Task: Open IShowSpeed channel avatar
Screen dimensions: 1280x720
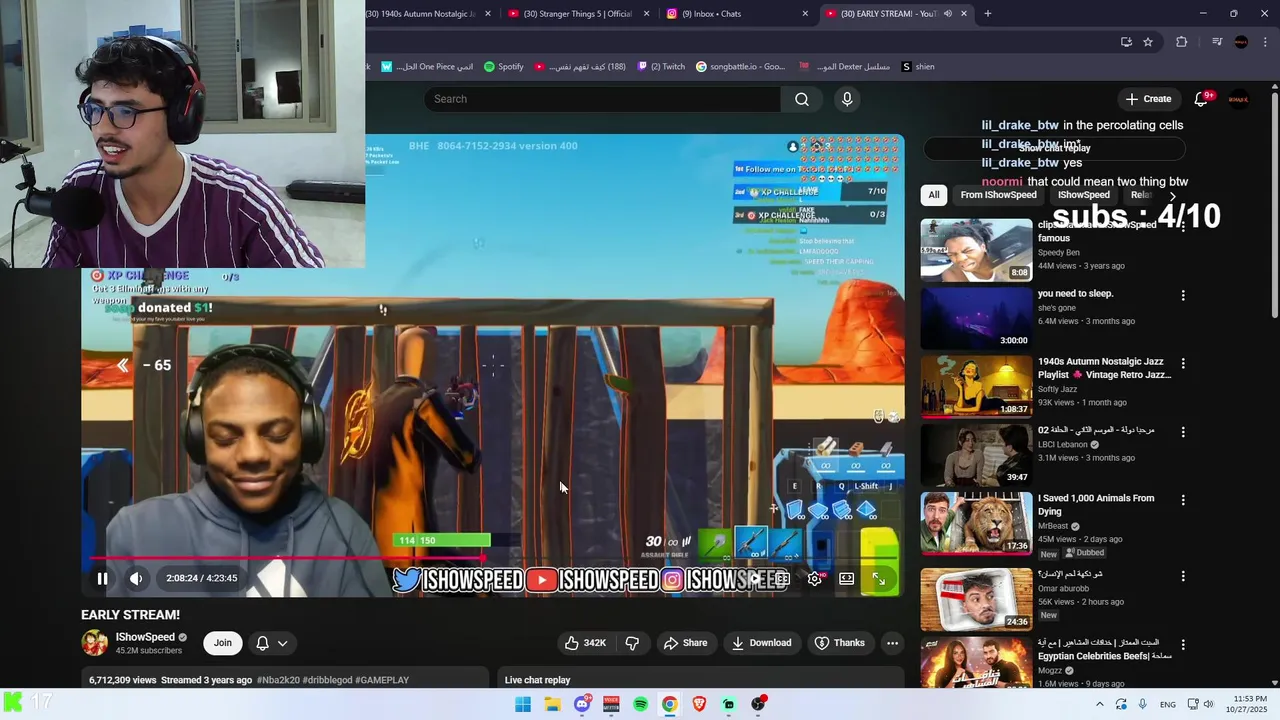Action: click(x=94, y=643)
